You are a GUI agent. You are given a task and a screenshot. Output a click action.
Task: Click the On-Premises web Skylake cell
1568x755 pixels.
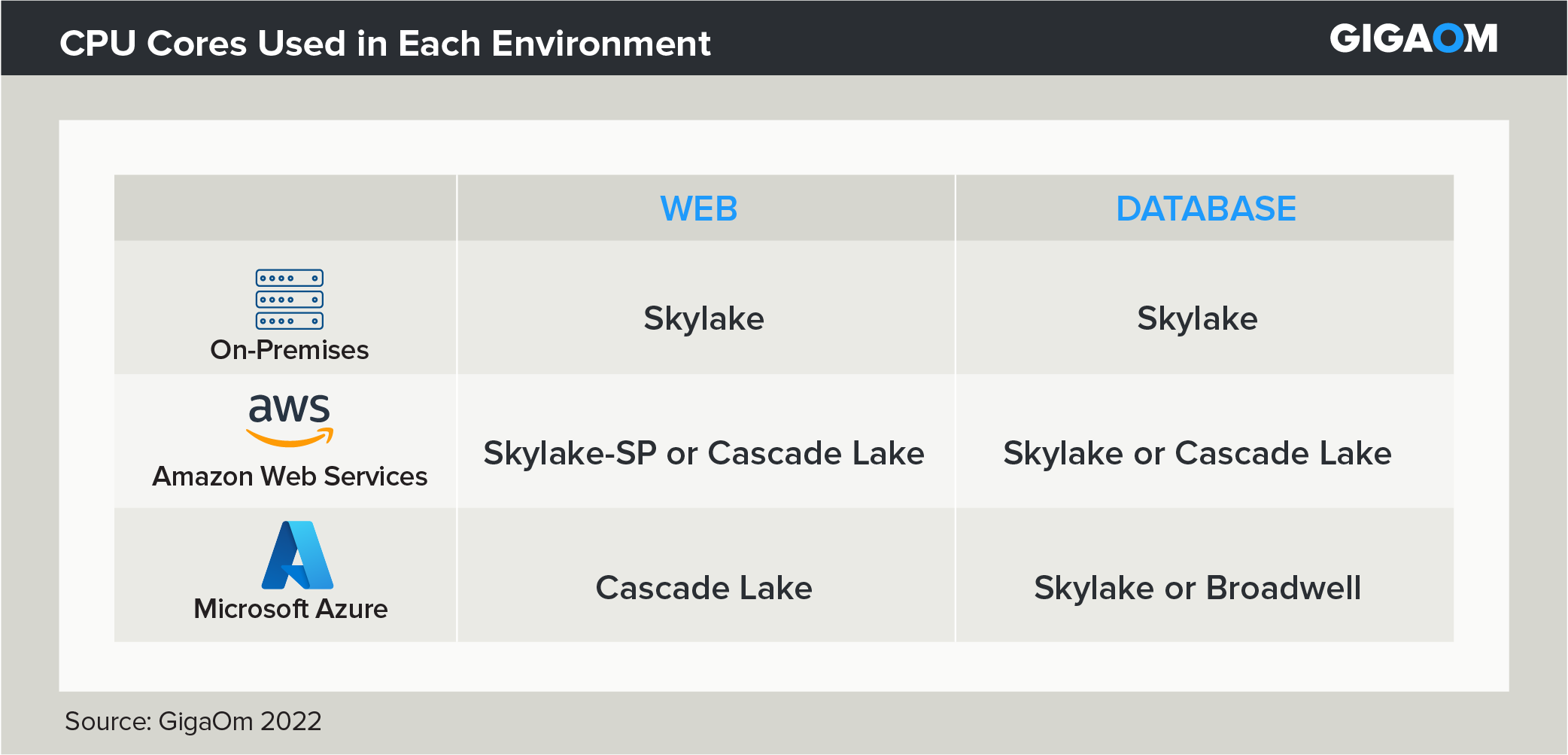pos(703,318)
